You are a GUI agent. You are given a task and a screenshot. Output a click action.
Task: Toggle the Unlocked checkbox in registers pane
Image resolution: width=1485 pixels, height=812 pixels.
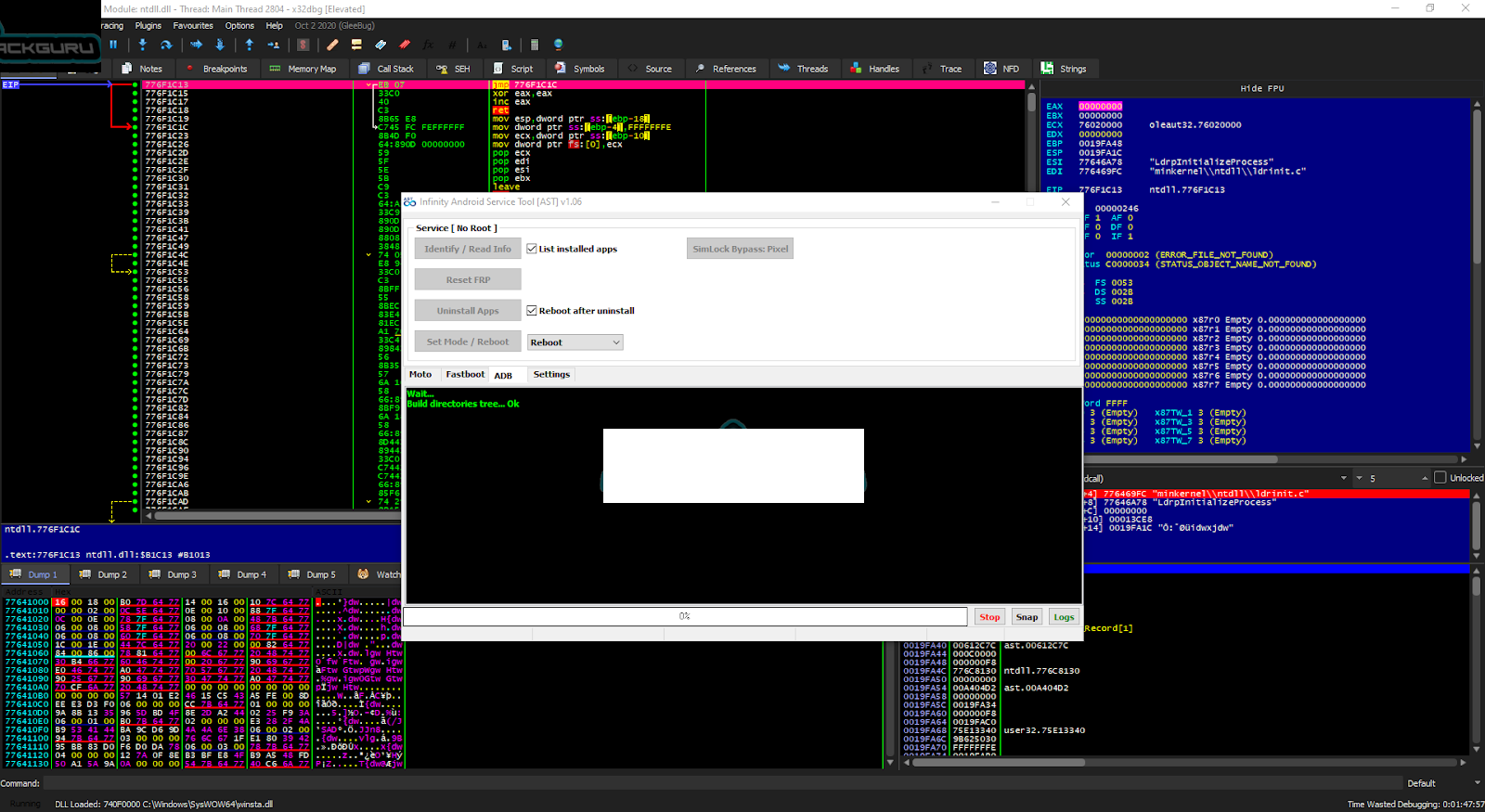[x=1440, y=478]
